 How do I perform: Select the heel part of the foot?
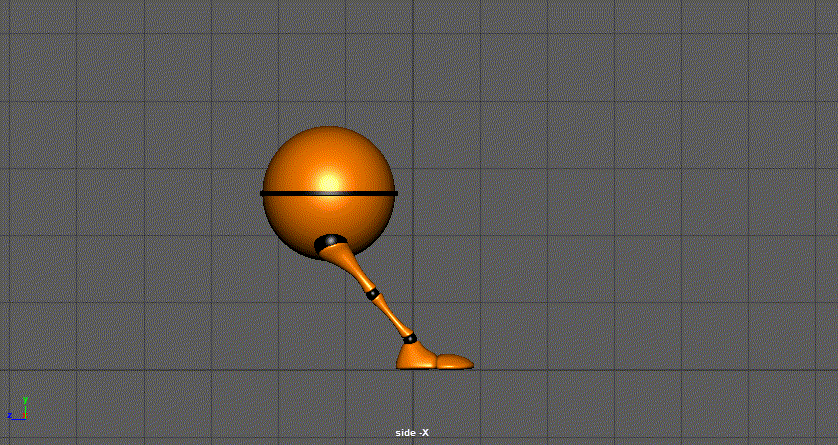[417, 357]
